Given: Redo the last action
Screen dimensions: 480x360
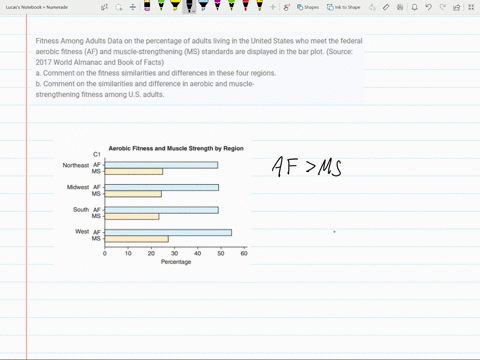Looking at the screenshot, I should coord(443,7).
